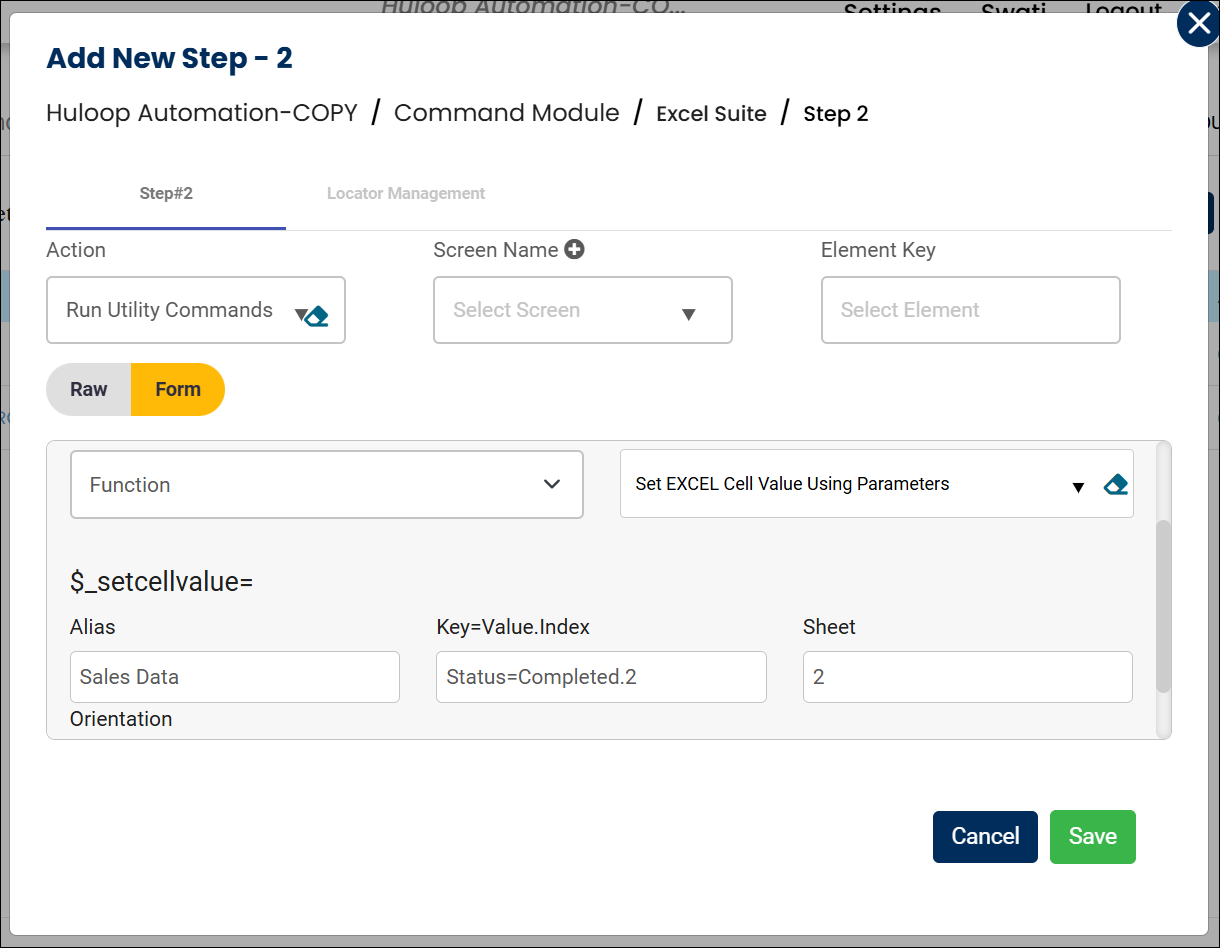Image resolution: width=1220 pixels, height=948 pixels.
Task: Click the eraser icon in Action field
Action: pyautogui.click(x=317, y=317)
